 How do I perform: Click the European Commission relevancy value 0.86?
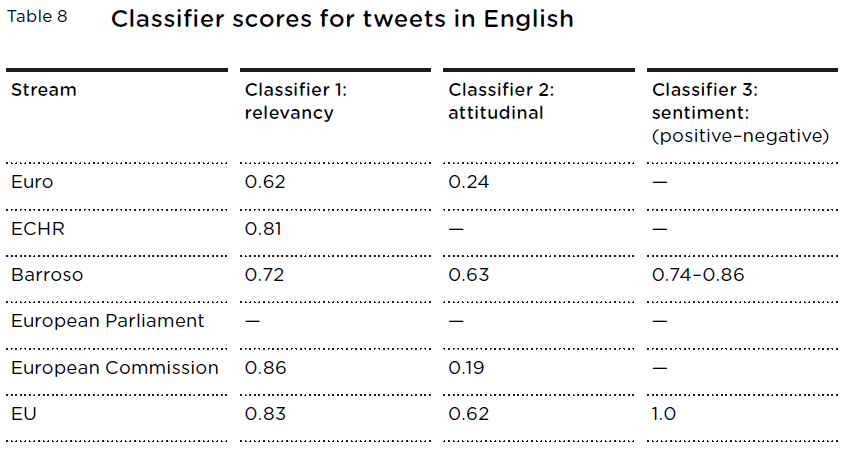pos(266,368)
